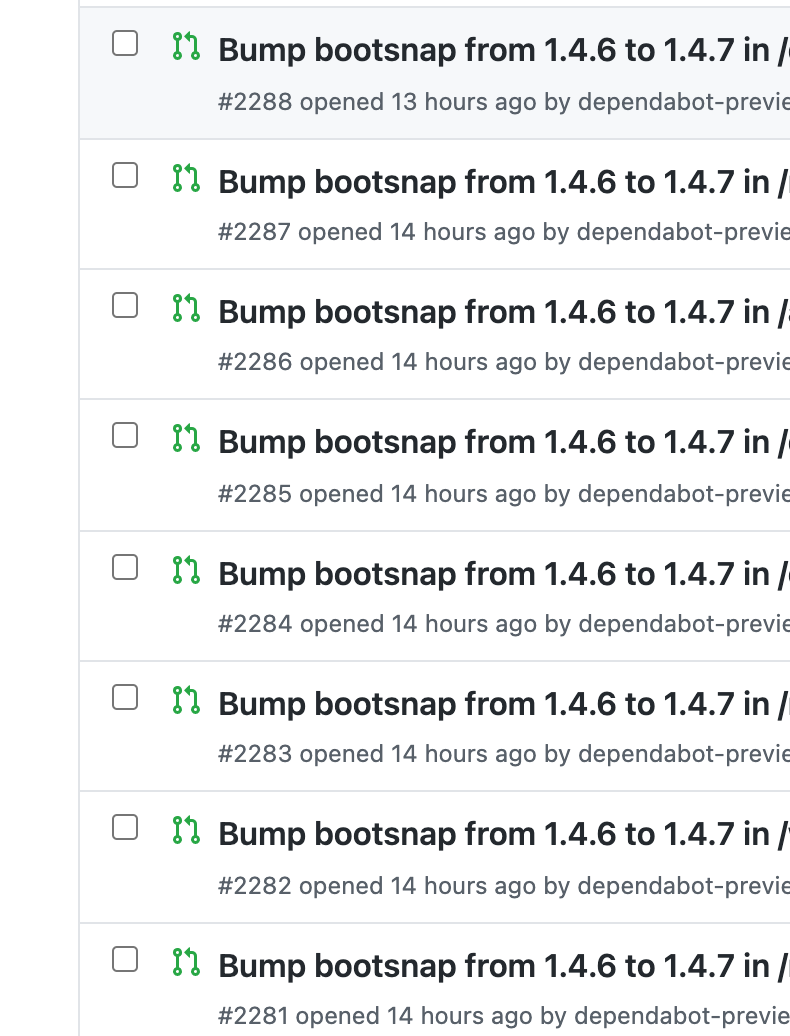The image size is (790, 1036).
Task: Check the box for pull request #2282
Action: pos(125,828)
